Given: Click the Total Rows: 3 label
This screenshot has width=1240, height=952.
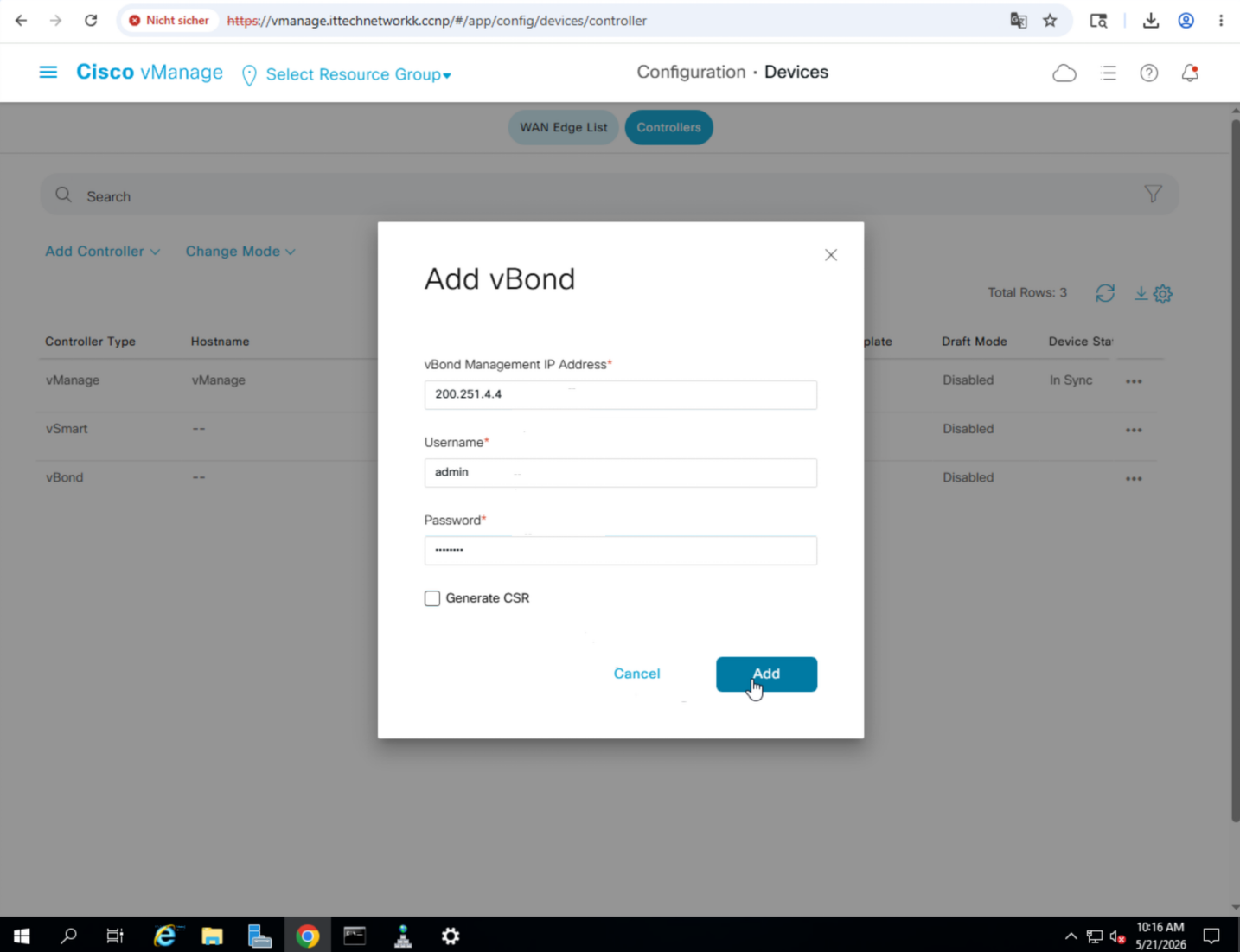Looking at the screenshot, I should click(x=1027, y=293).
